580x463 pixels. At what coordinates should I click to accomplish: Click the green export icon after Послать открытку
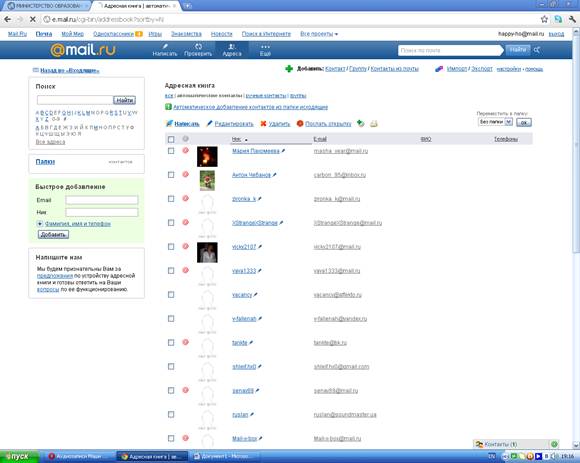[x=361, y=124]
